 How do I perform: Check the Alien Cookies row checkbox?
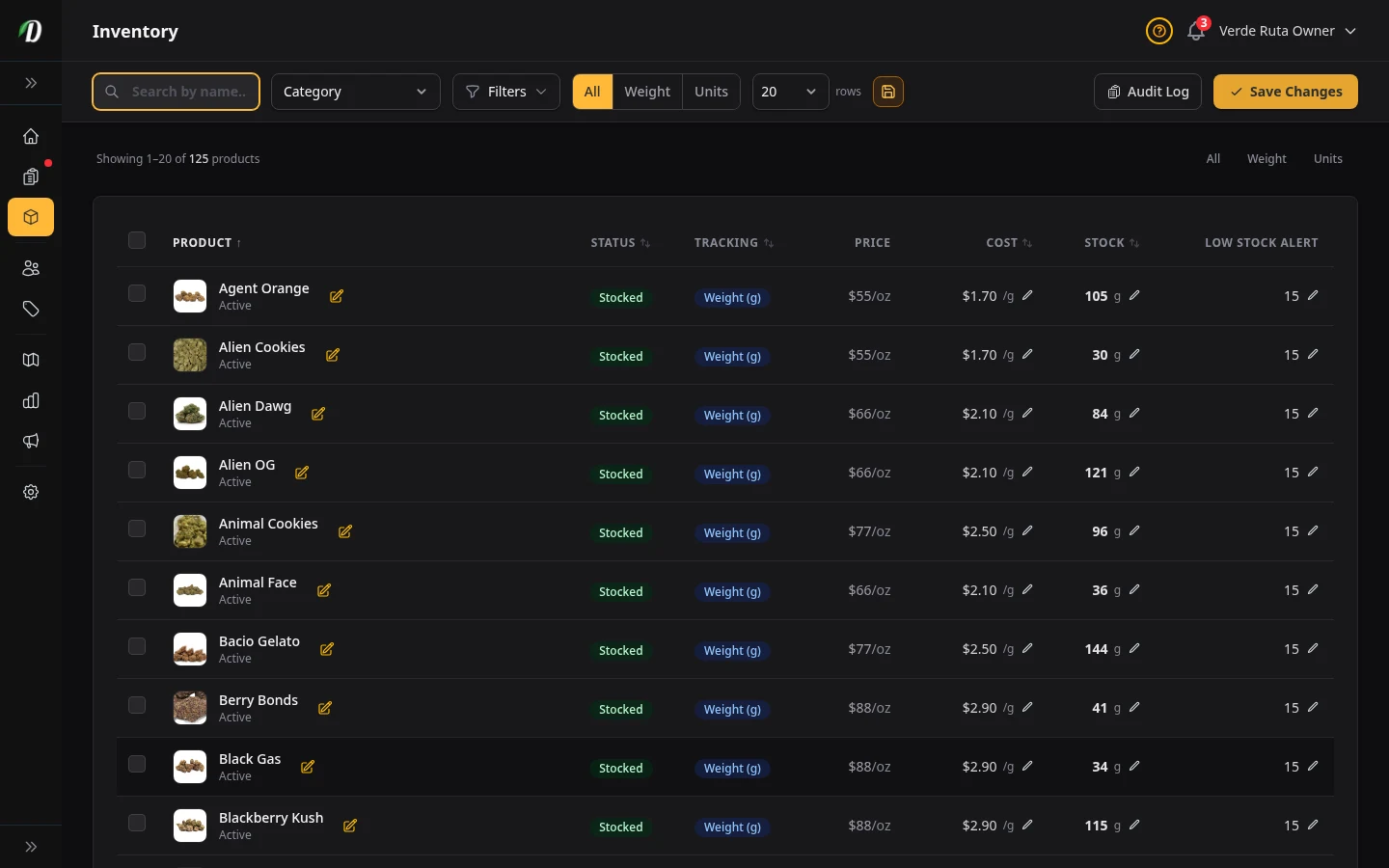(x=137, y=352)
